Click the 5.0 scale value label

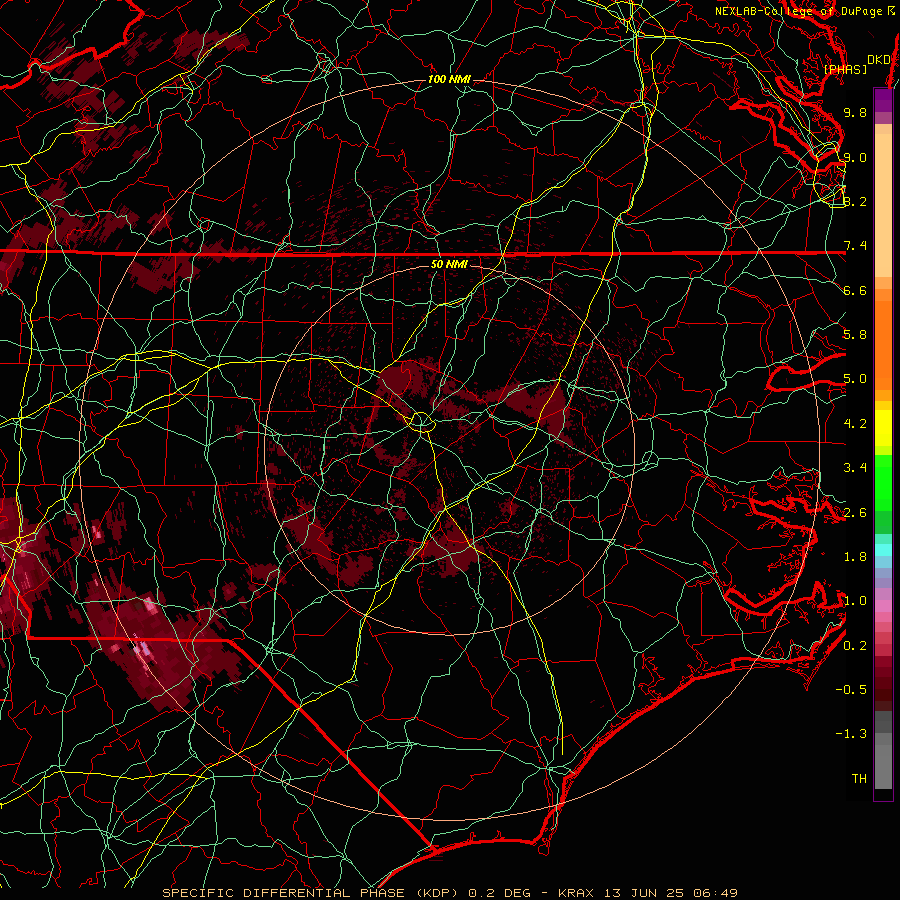[x=855, y=379]
